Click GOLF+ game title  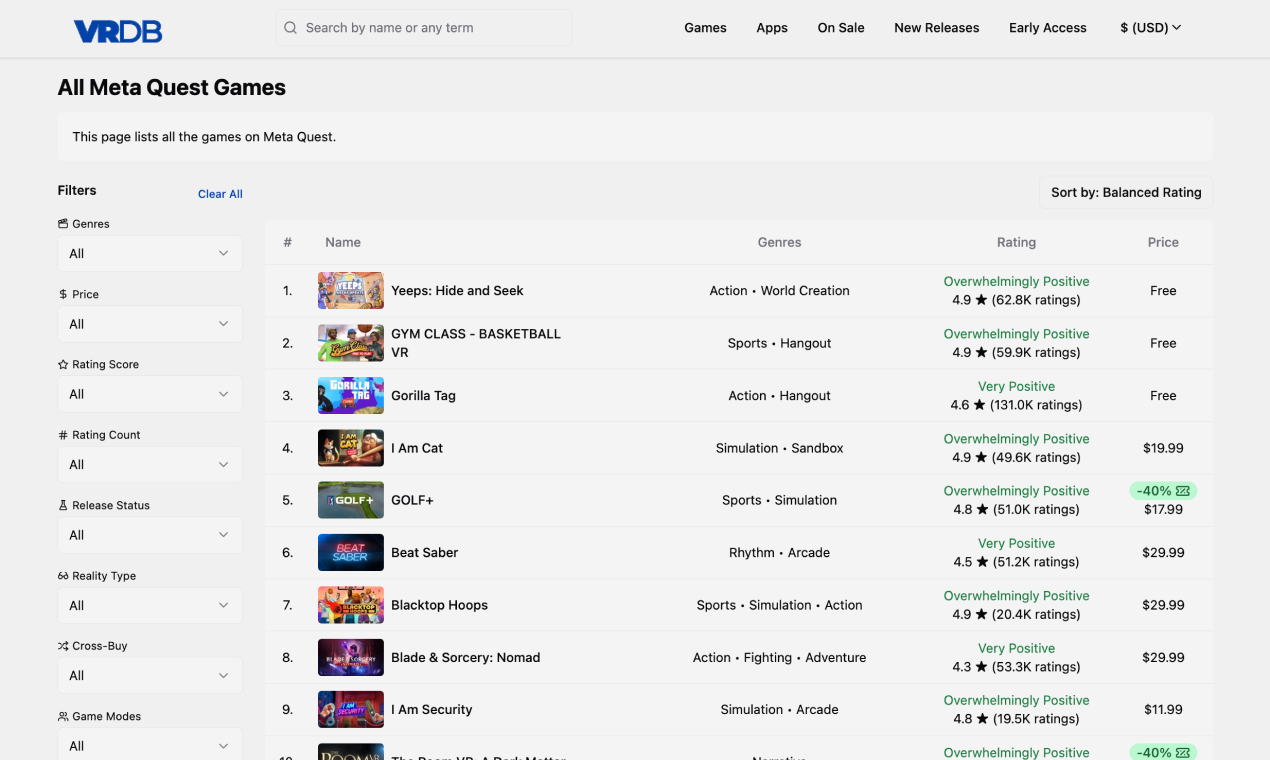(412, 500)
